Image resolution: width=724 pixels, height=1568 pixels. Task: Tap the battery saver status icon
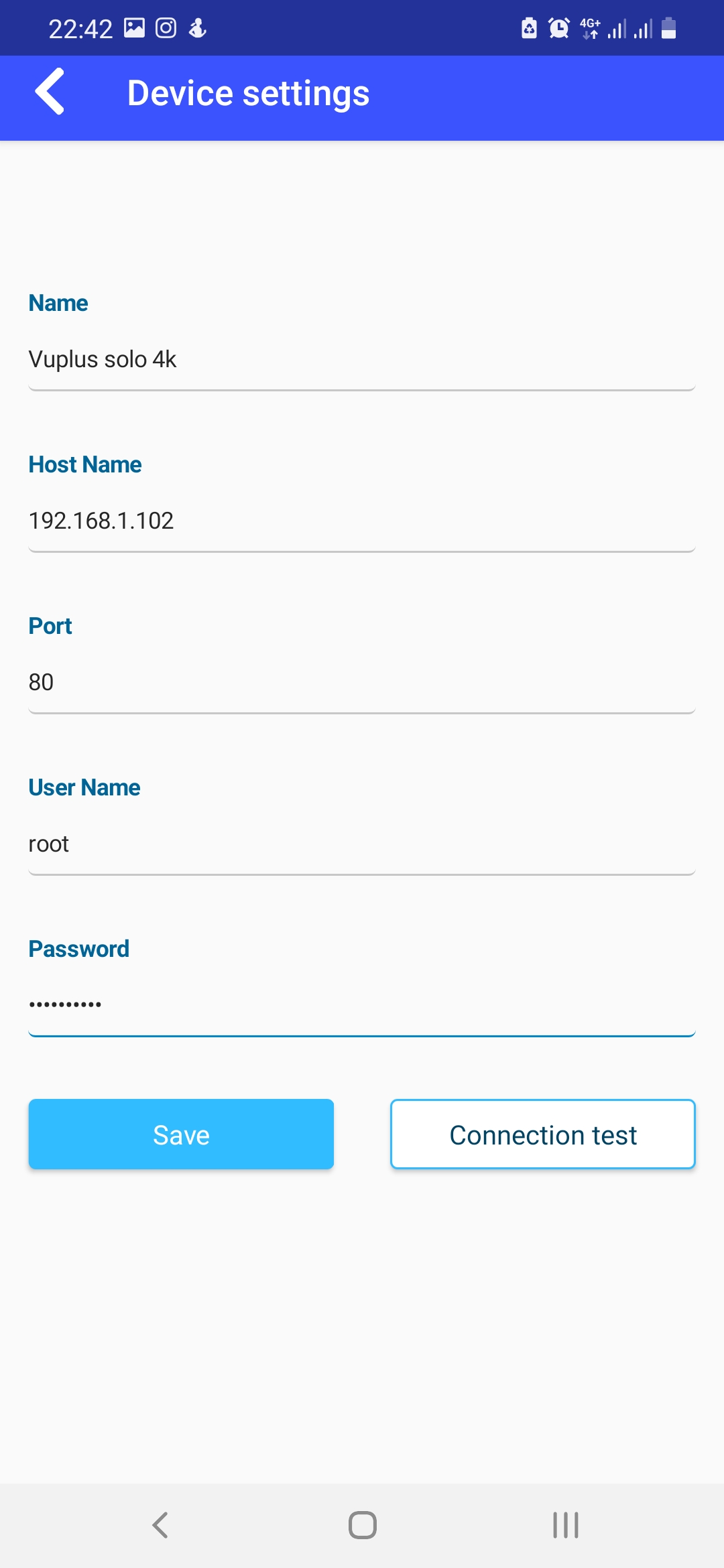(x=529, y=28)
